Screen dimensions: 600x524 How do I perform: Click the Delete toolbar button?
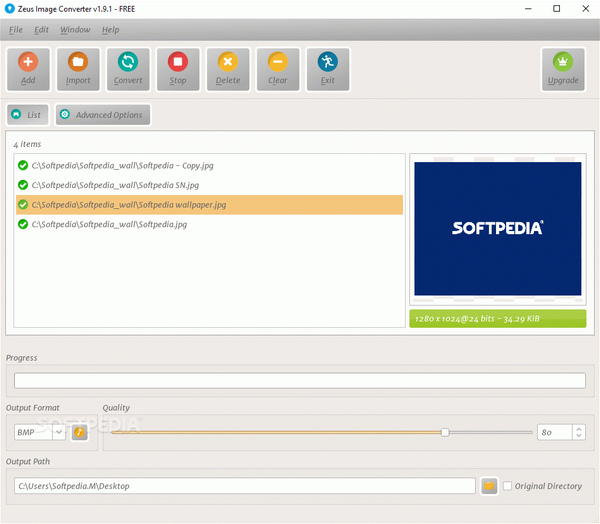pos(228,69)
